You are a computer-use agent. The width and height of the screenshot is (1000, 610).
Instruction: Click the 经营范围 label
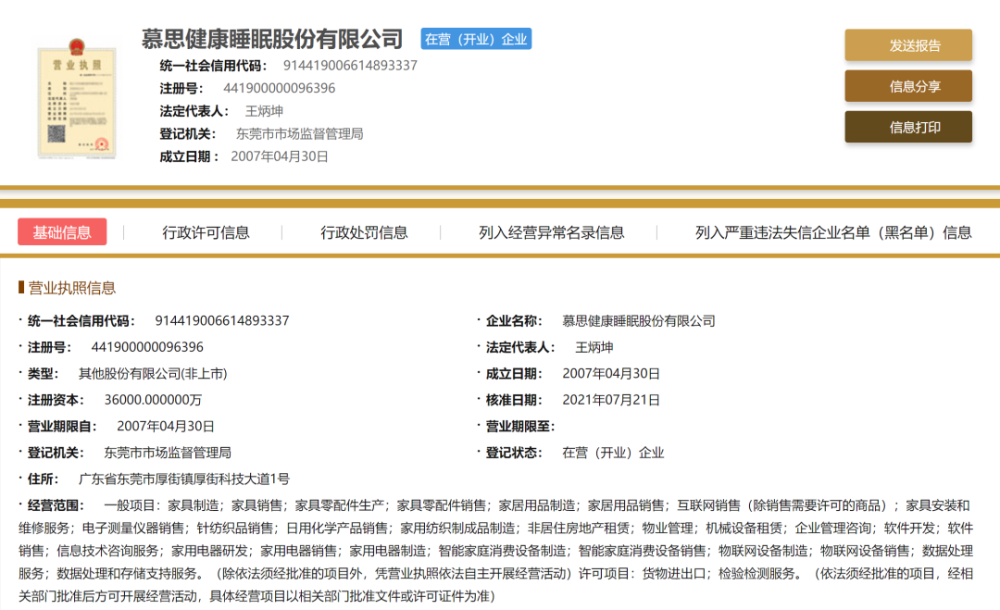[x=56, y=505]
